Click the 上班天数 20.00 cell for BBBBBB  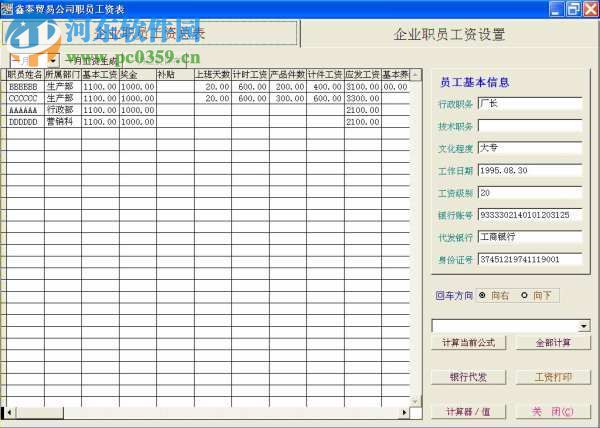(213, 87)
